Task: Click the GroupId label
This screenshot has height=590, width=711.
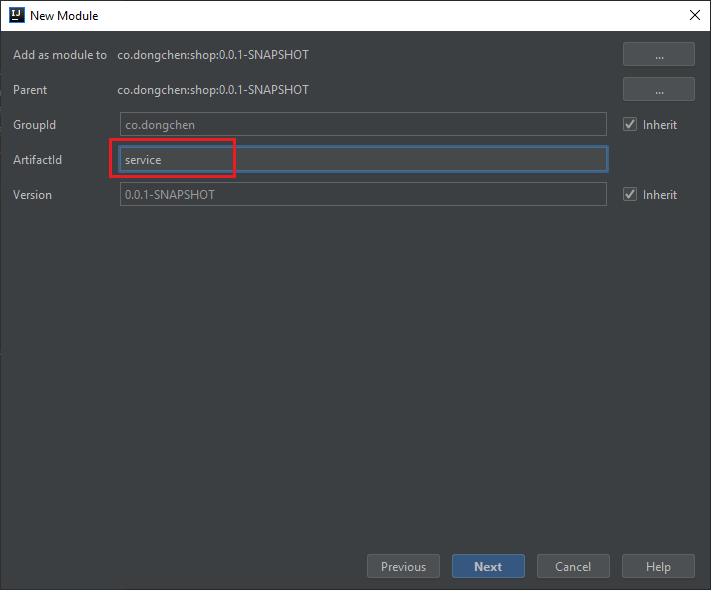Action: click(x=34, y=125)
